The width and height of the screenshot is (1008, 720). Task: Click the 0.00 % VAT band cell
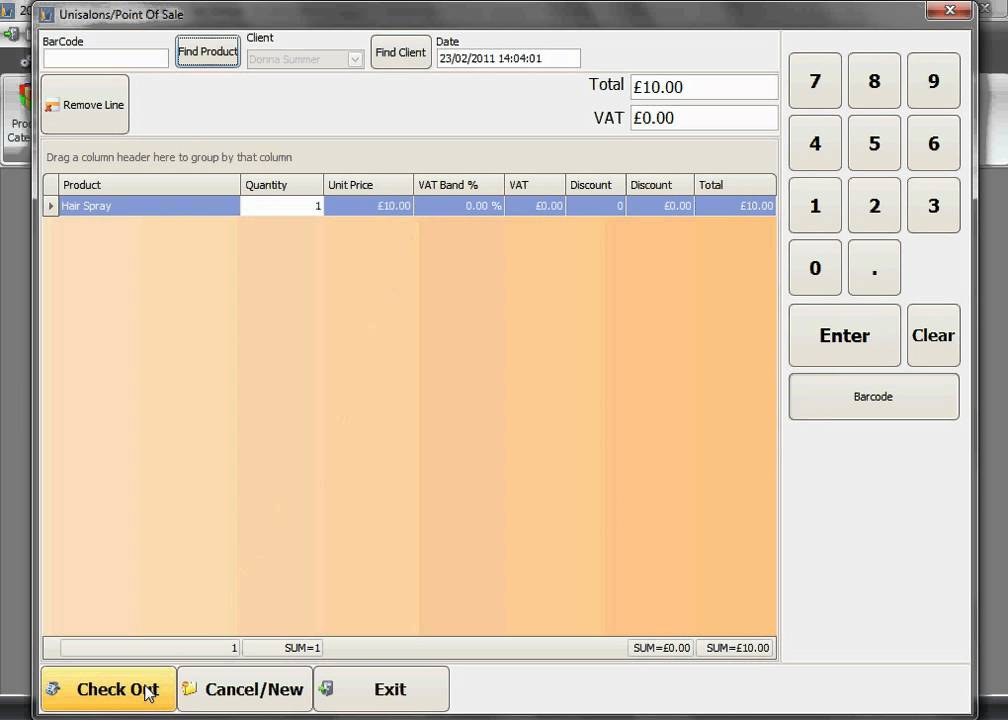[459, 206]
